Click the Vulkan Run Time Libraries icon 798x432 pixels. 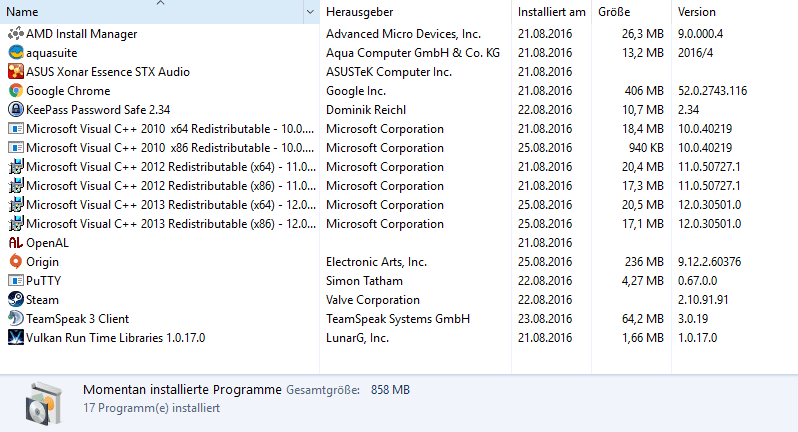16,337
